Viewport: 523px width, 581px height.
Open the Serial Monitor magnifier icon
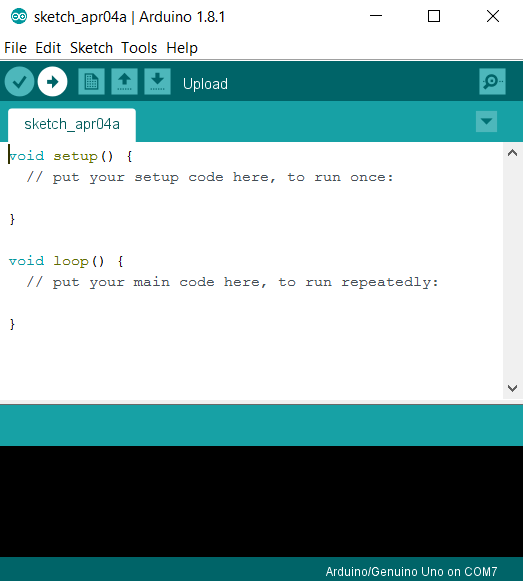[492, 82]
